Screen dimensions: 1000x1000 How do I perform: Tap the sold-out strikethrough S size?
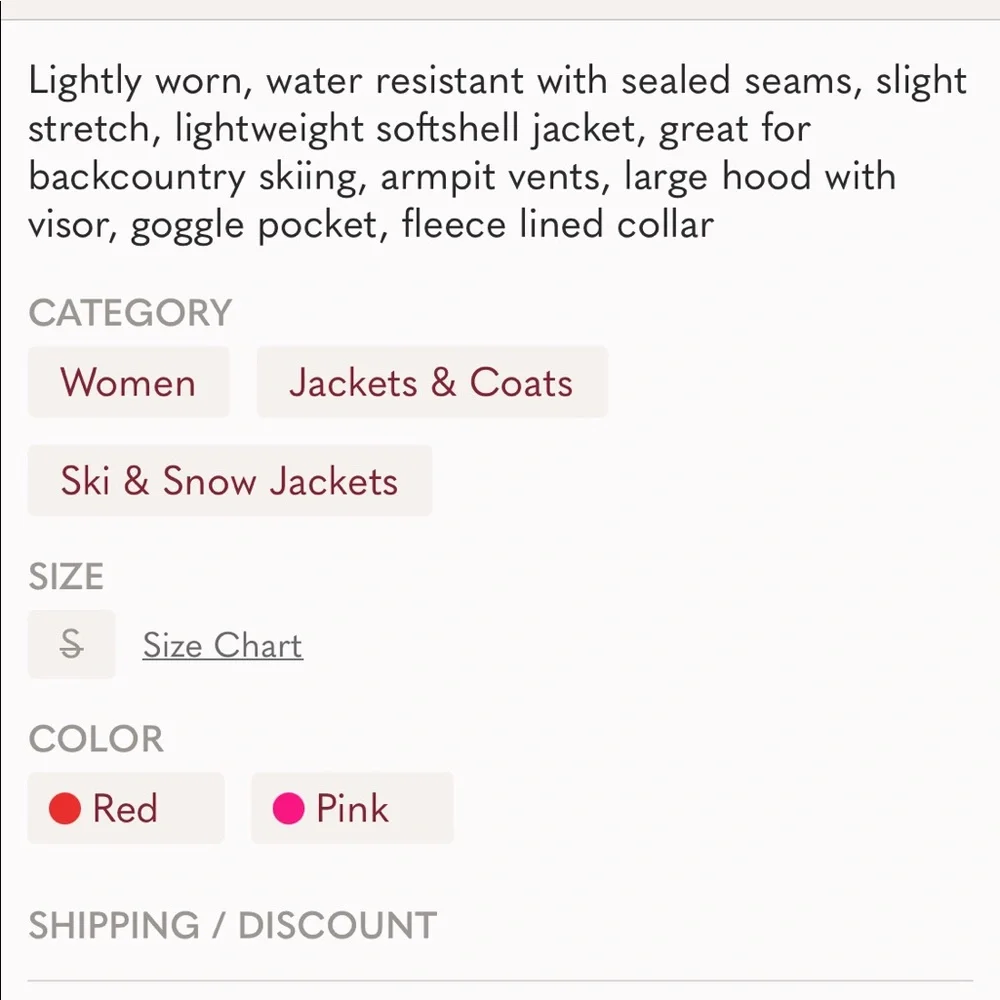[70, 644]
